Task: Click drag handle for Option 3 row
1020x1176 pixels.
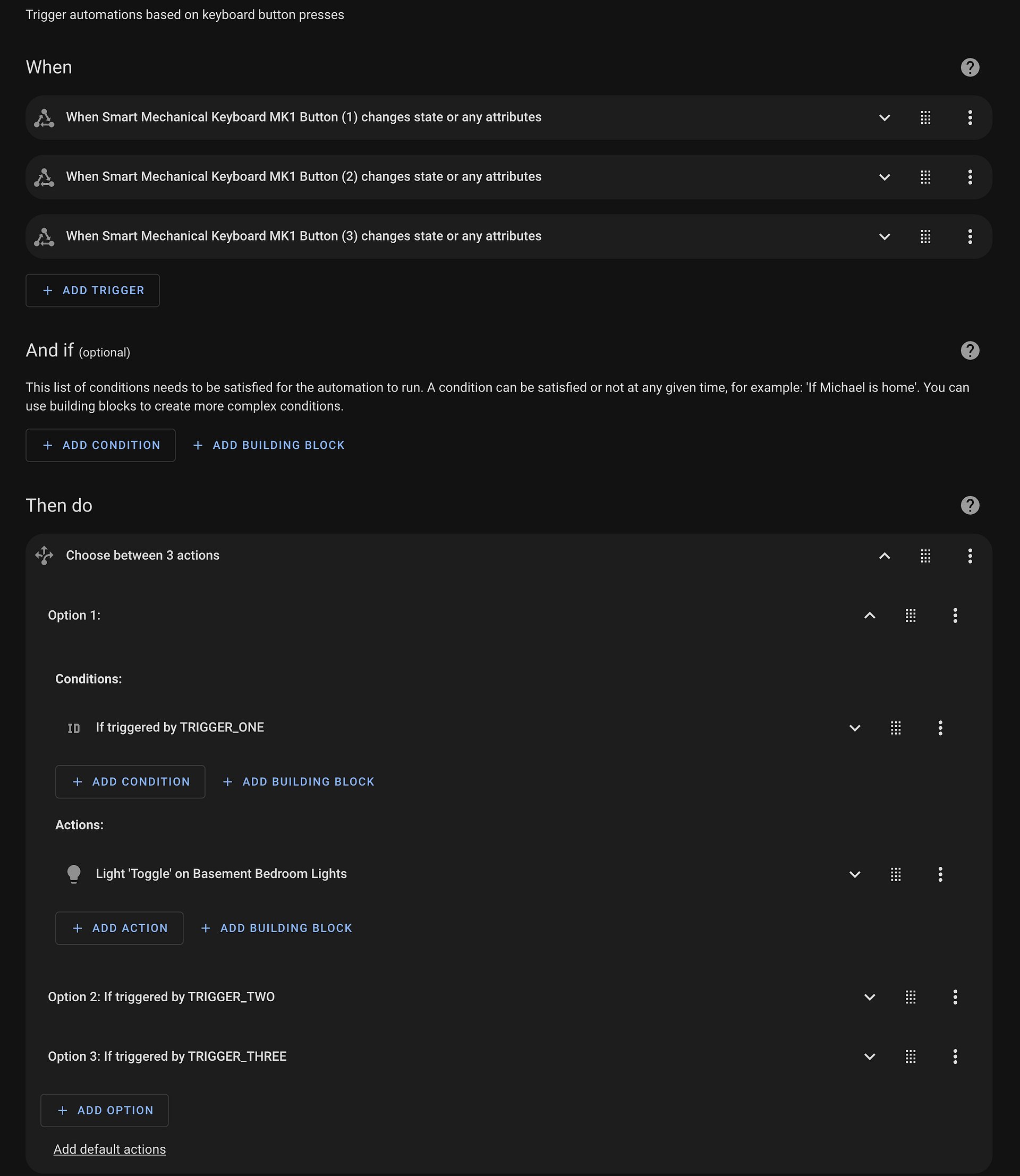Action: (x=910, y=1057)
